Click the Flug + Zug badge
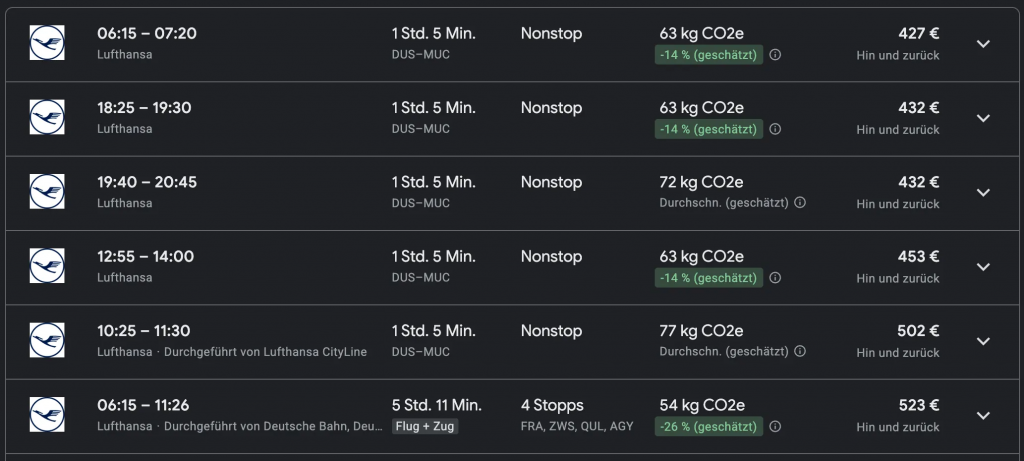The image size is (1024, 461). pyautogui.click(x=425, y=427)
